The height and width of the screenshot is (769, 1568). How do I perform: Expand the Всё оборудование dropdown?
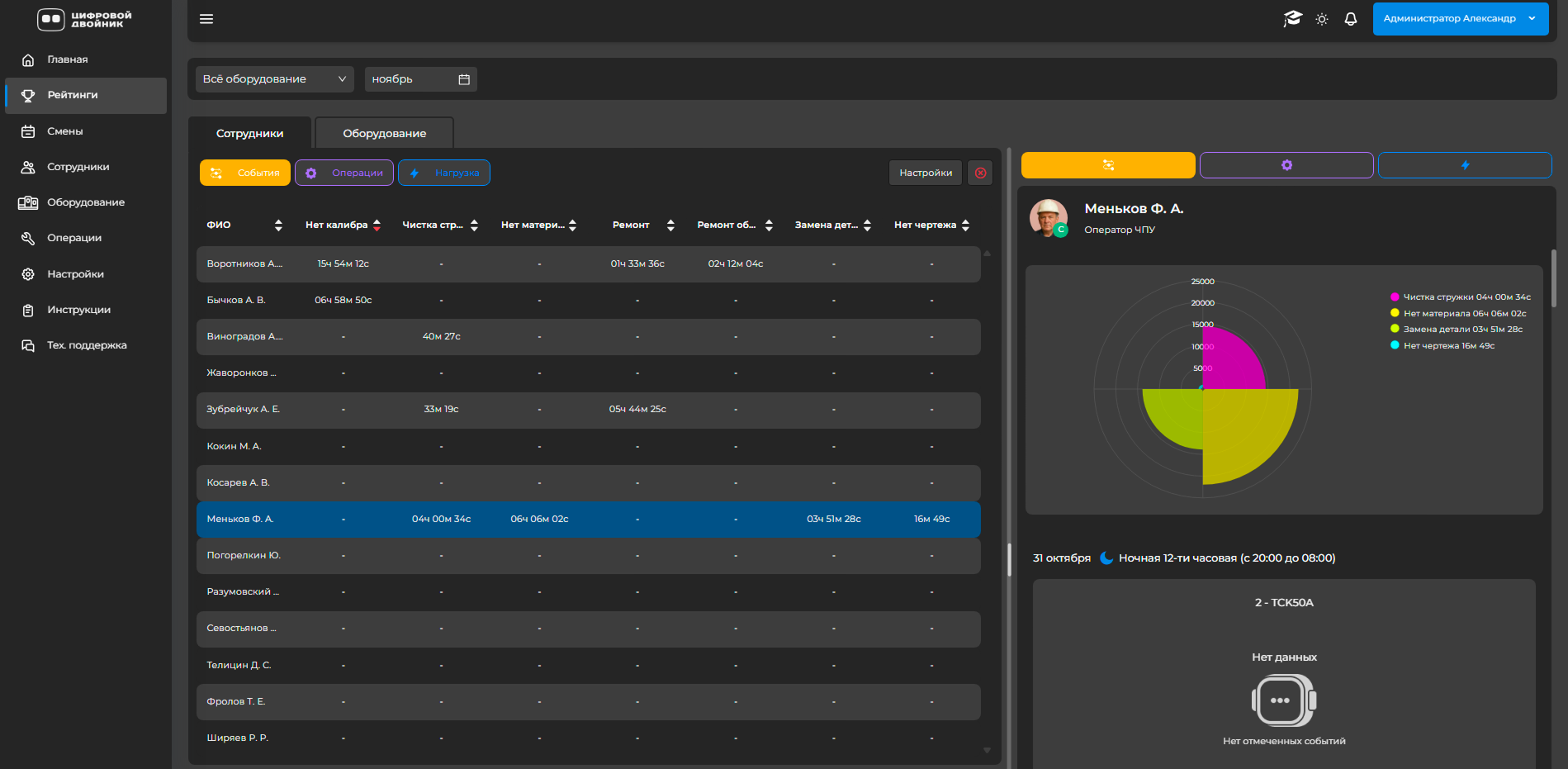274,79
